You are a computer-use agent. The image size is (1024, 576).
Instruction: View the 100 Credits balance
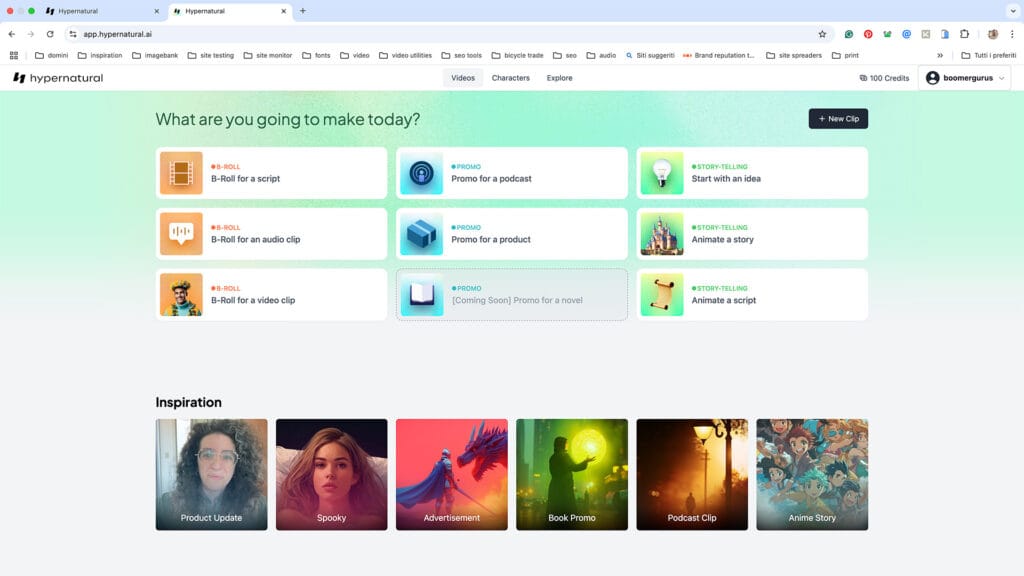coord(884,78)
